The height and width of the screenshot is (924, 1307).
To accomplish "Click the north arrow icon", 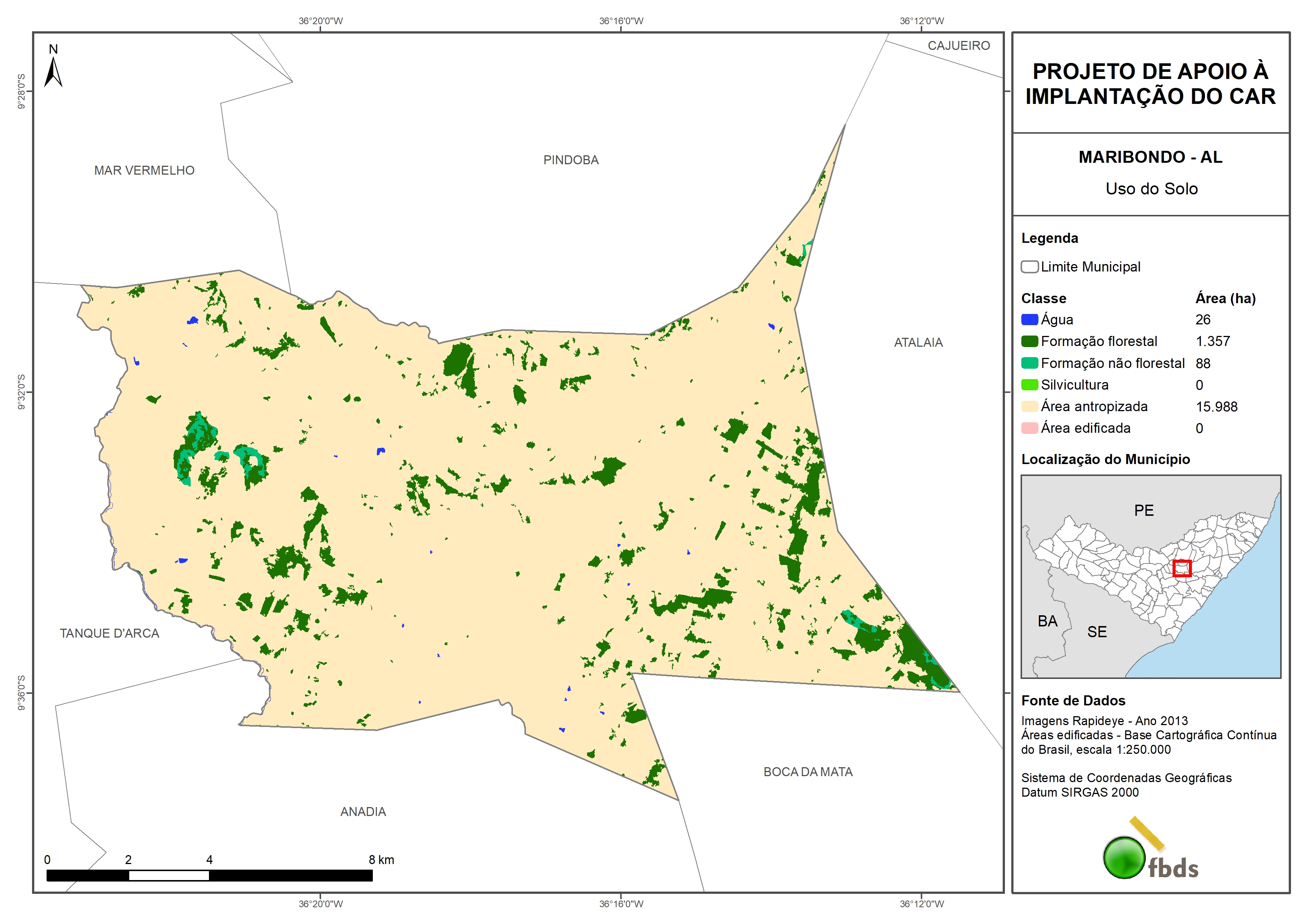I will [53, 72].
